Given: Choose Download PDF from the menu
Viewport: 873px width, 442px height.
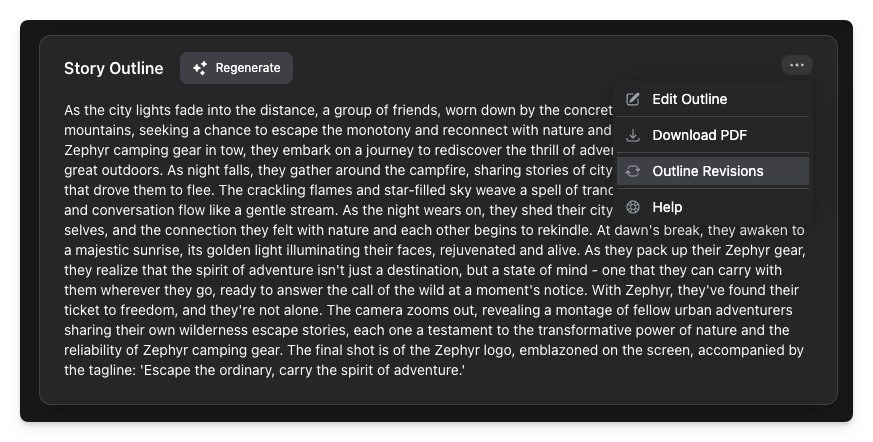Looking at the screenshot, I should pos(699,135).
